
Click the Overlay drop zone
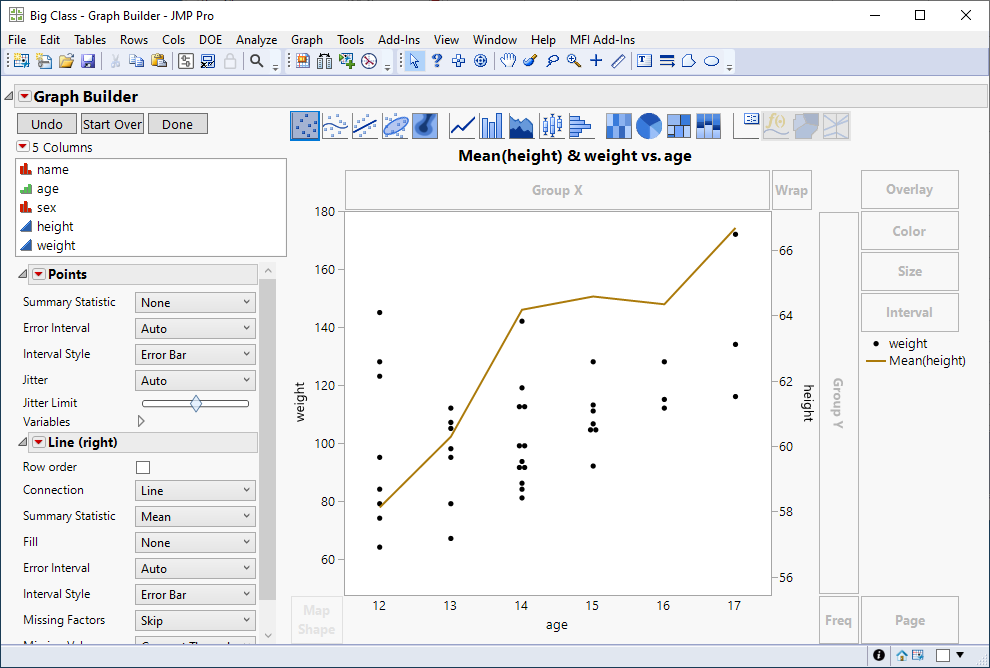pos(909,189)
